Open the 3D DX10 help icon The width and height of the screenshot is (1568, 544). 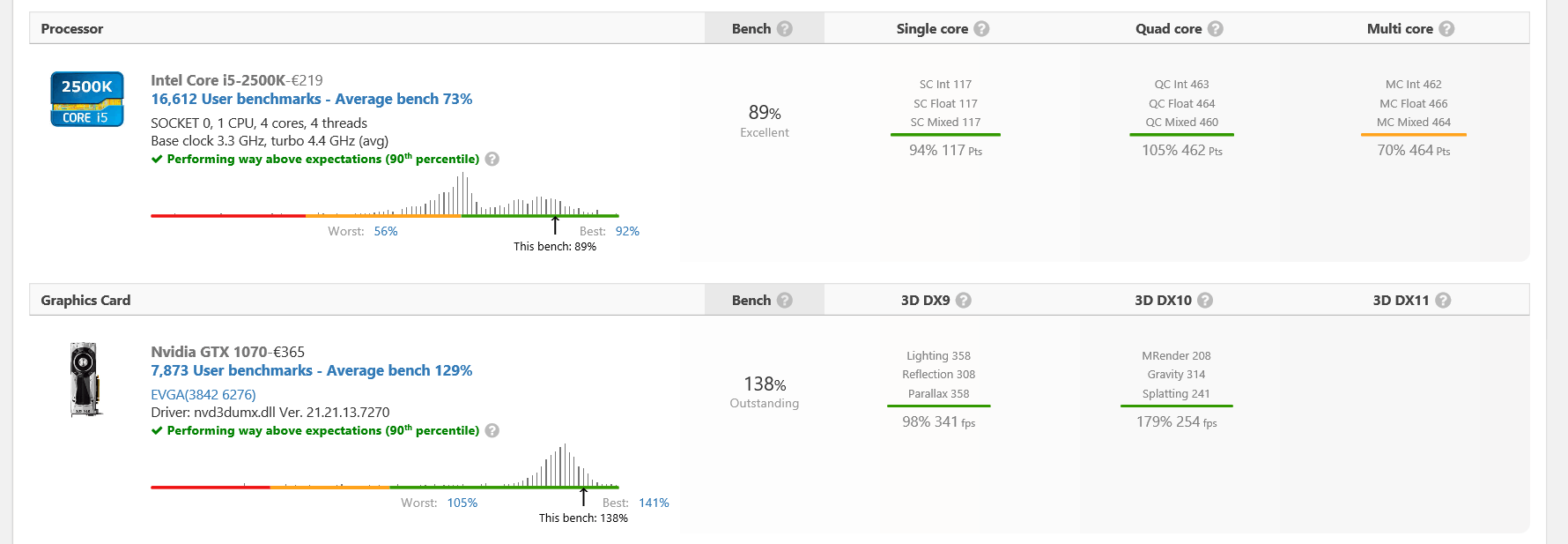tap(1205, 301)
